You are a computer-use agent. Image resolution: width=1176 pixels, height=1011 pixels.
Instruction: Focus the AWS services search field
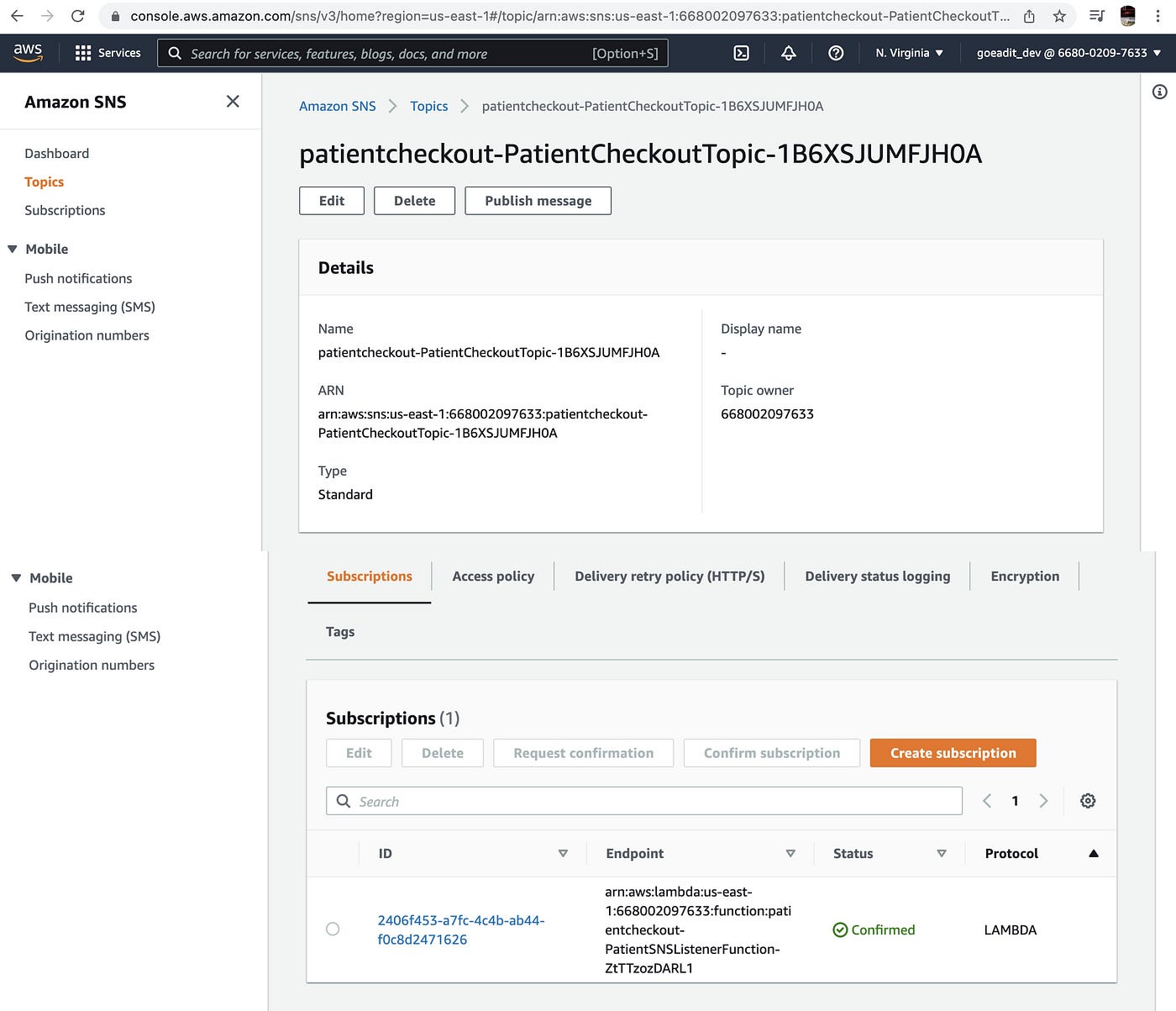coord(412,53)
